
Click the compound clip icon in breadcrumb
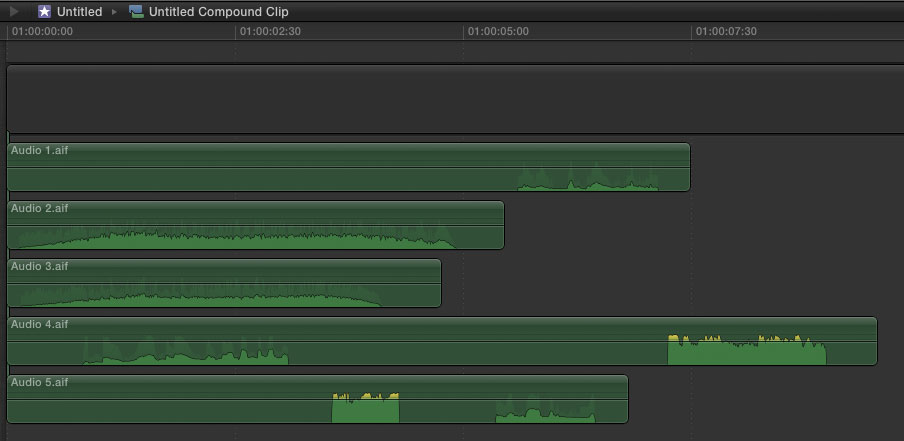click(136, 12)
